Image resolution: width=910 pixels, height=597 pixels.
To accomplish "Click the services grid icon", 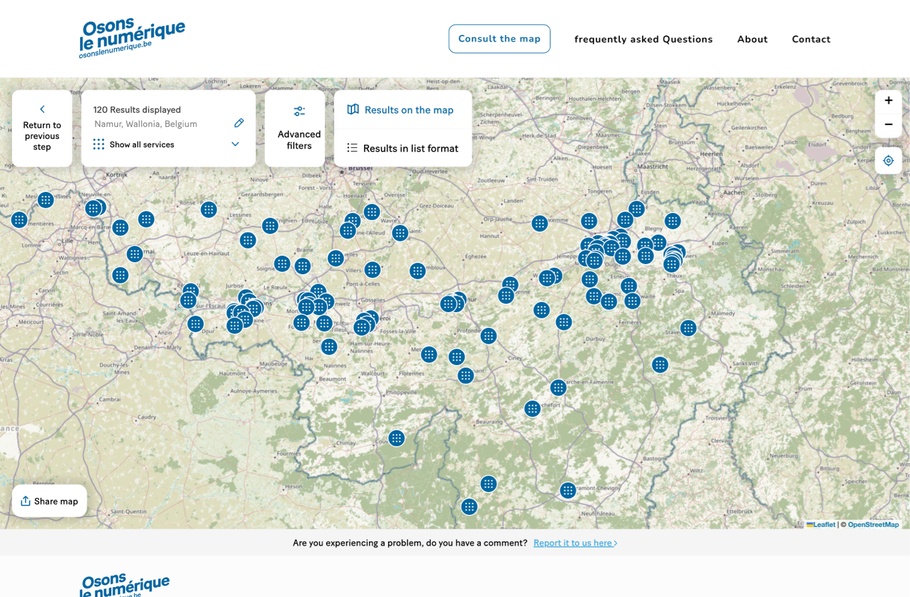I will (x=99, y=144).
